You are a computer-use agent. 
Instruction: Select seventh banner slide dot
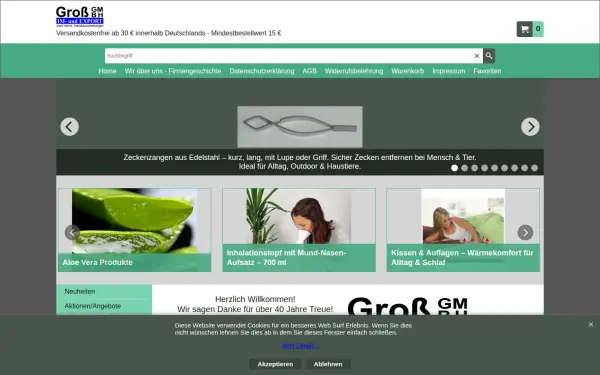(x=514, y=168)
